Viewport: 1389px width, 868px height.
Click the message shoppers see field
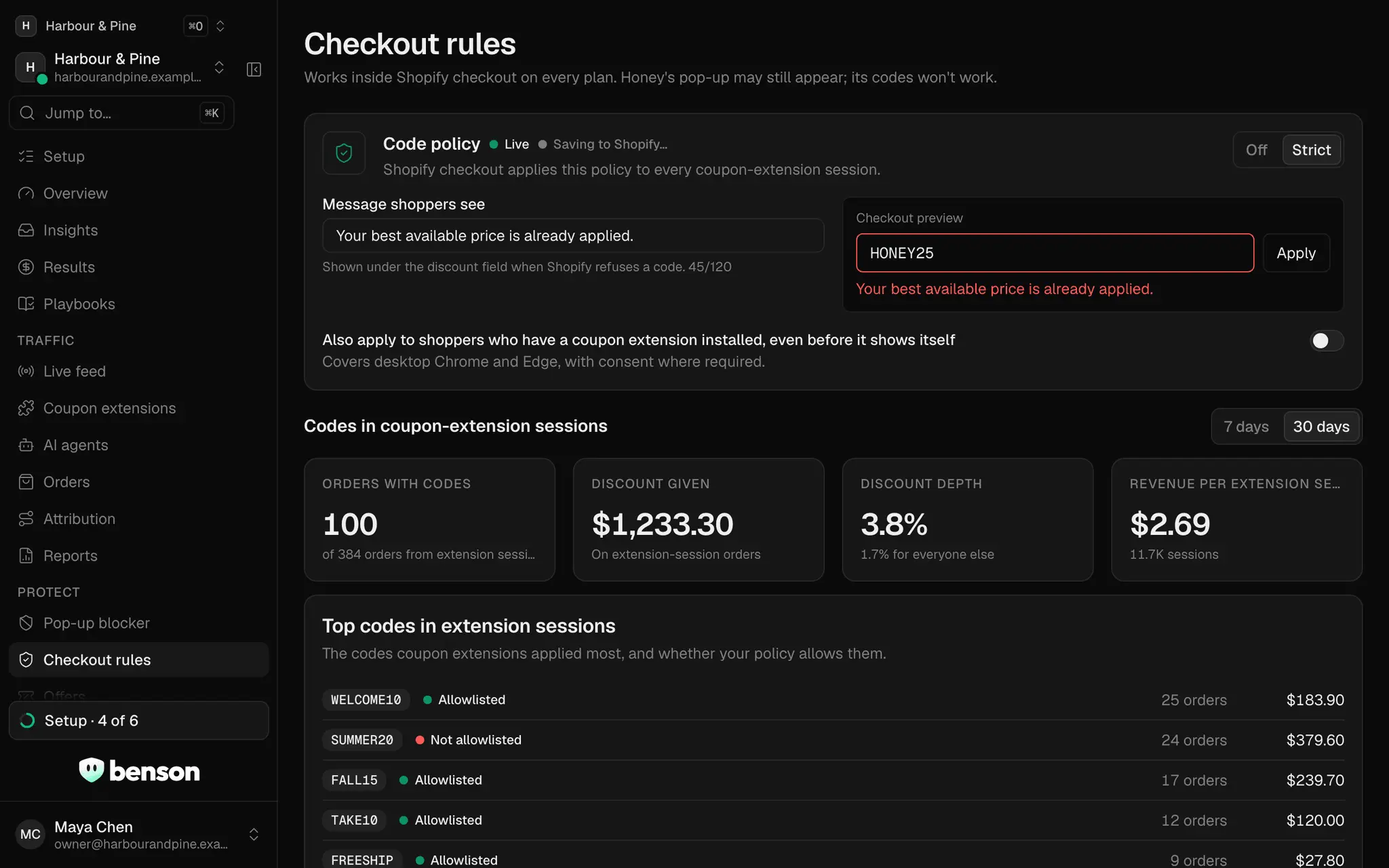point(573,235)
